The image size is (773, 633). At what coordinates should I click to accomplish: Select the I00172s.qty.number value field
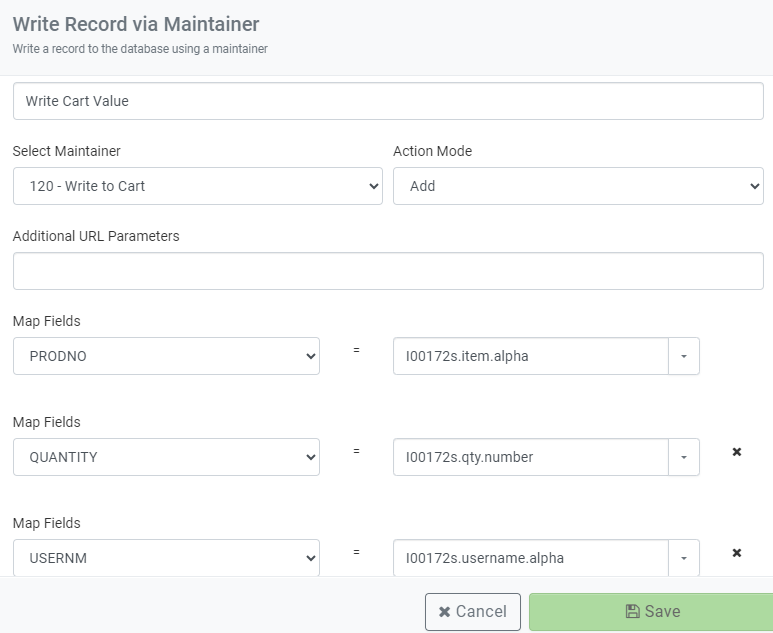coord(530,457)
